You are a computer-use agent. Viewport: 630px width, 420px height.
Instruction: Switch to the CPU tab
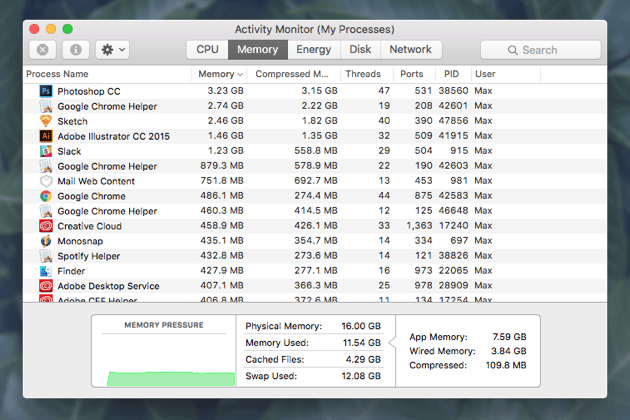tap(207, 49)
